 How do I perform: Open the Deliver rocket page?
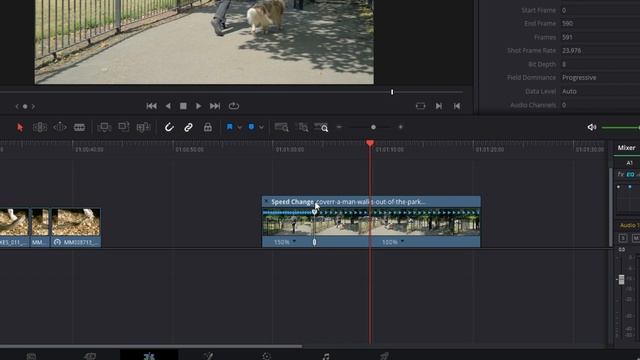click(384, 356)
